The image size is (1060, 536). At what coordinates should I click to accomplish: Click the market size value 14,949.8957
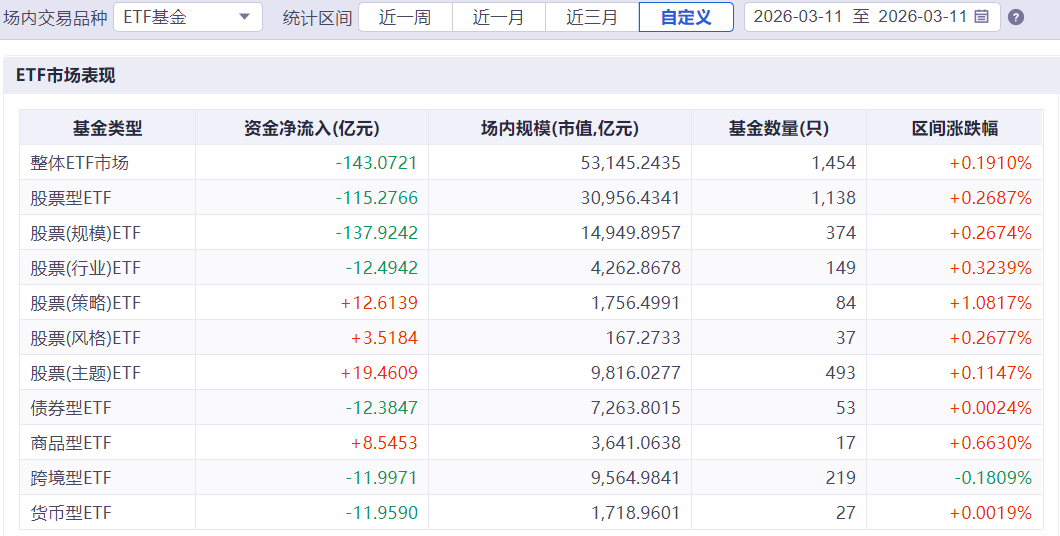(x=631, y=233)
